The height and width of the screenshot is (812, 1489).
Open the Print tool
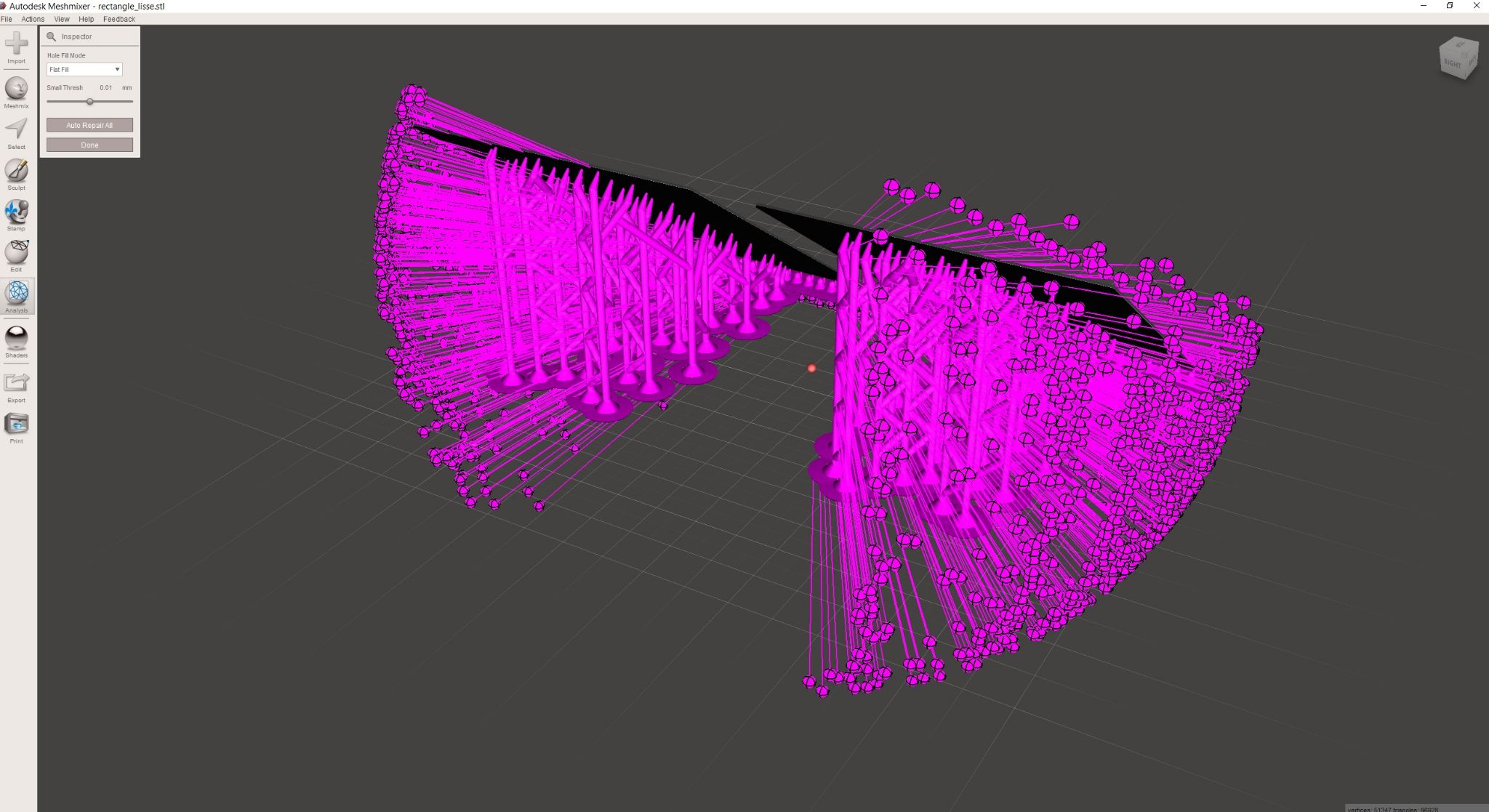(16, 428)
